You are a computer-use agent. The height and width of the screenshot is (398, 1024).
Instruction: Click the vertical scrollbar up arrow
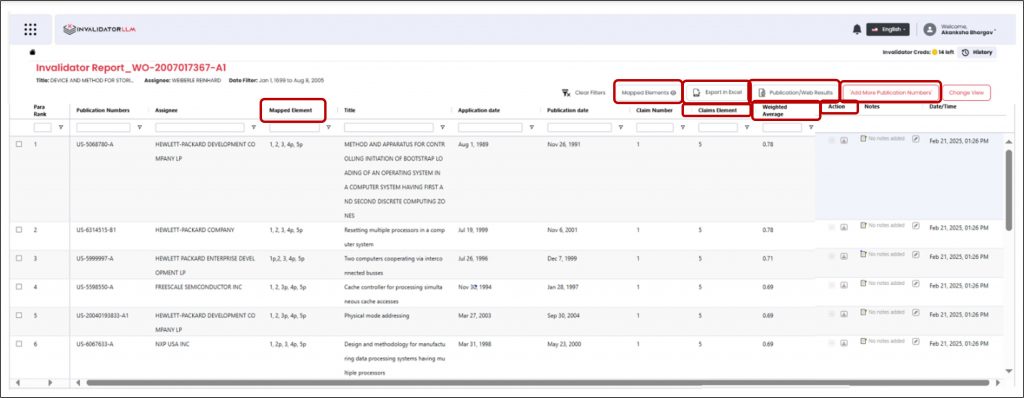point(1009,142)
